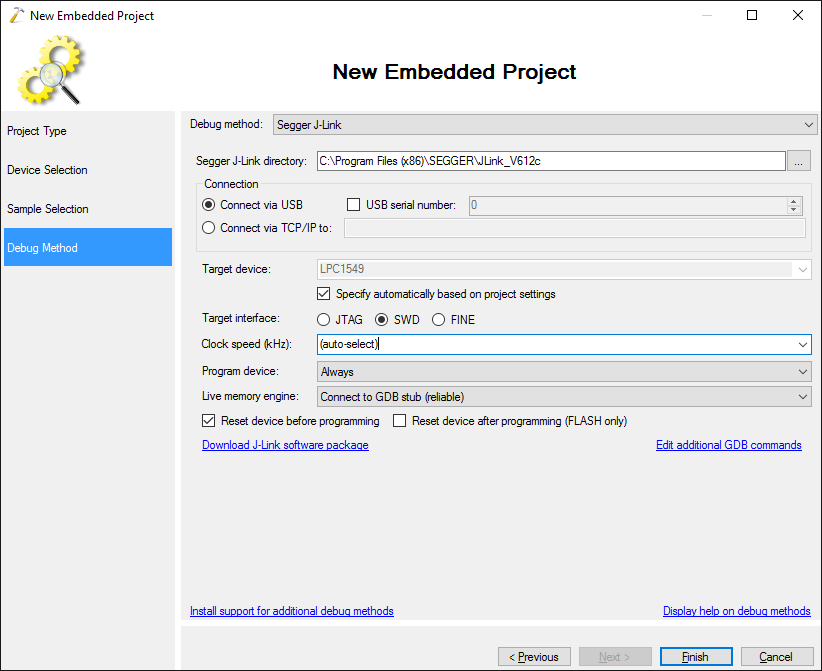The width and height of the screenshot is (822, 671).
Task: Open the Program device dropdown
Action: click(x=564, y=372)
